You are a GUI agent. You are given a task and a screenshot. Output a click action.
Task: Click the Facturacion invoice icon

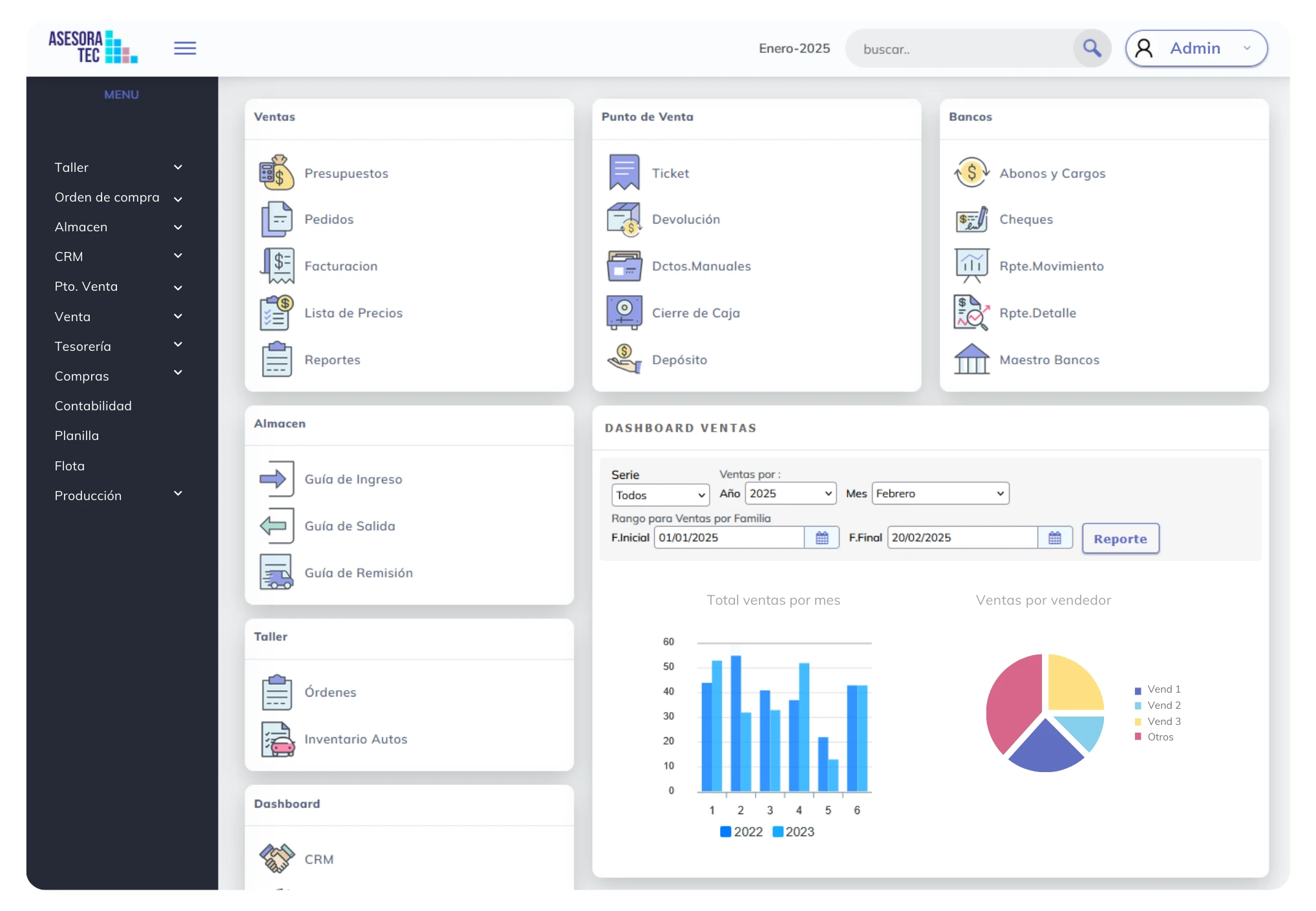pos(277,266)
